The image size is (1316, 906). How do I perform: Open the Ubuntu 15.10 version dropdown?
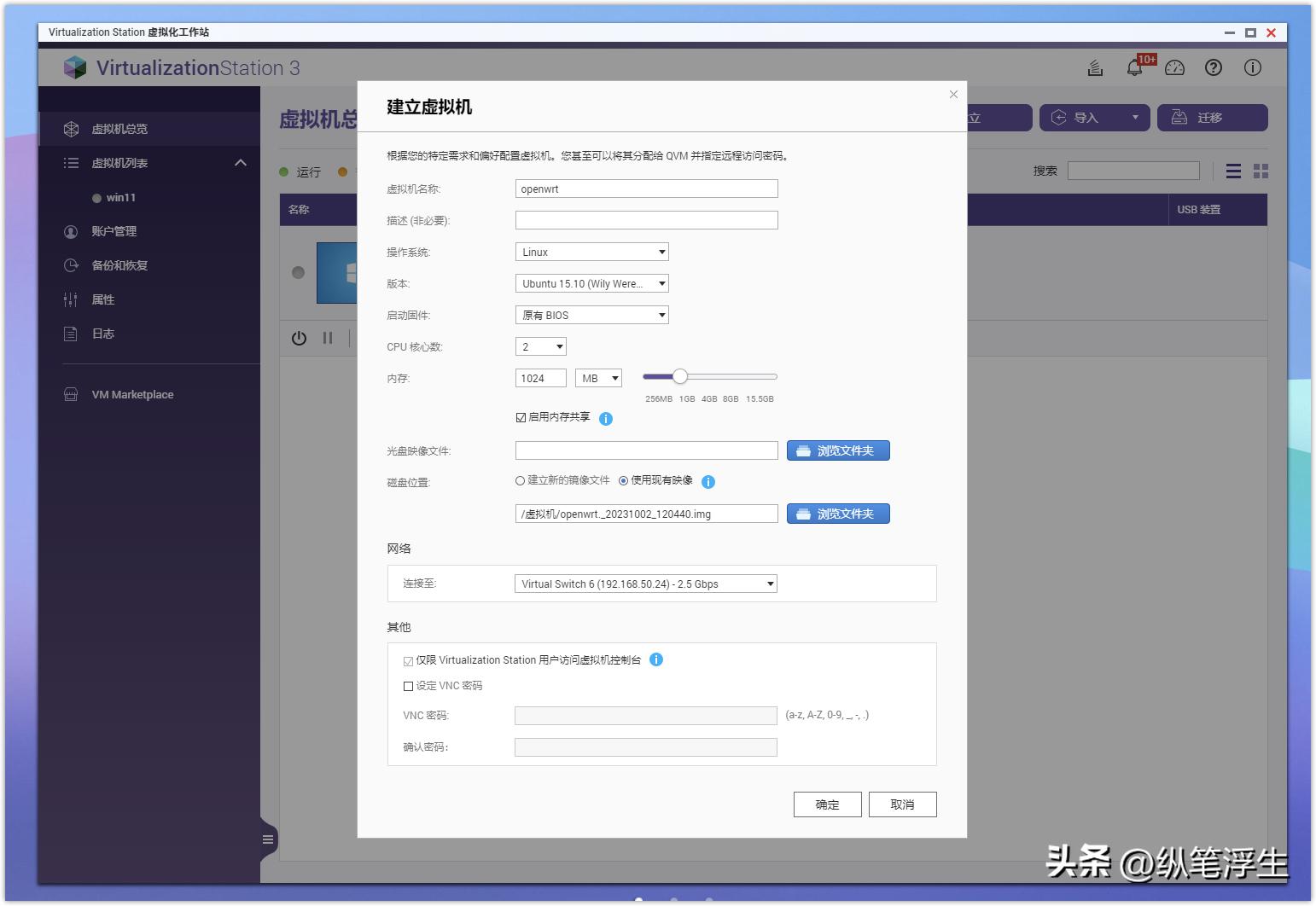(591, 283)
